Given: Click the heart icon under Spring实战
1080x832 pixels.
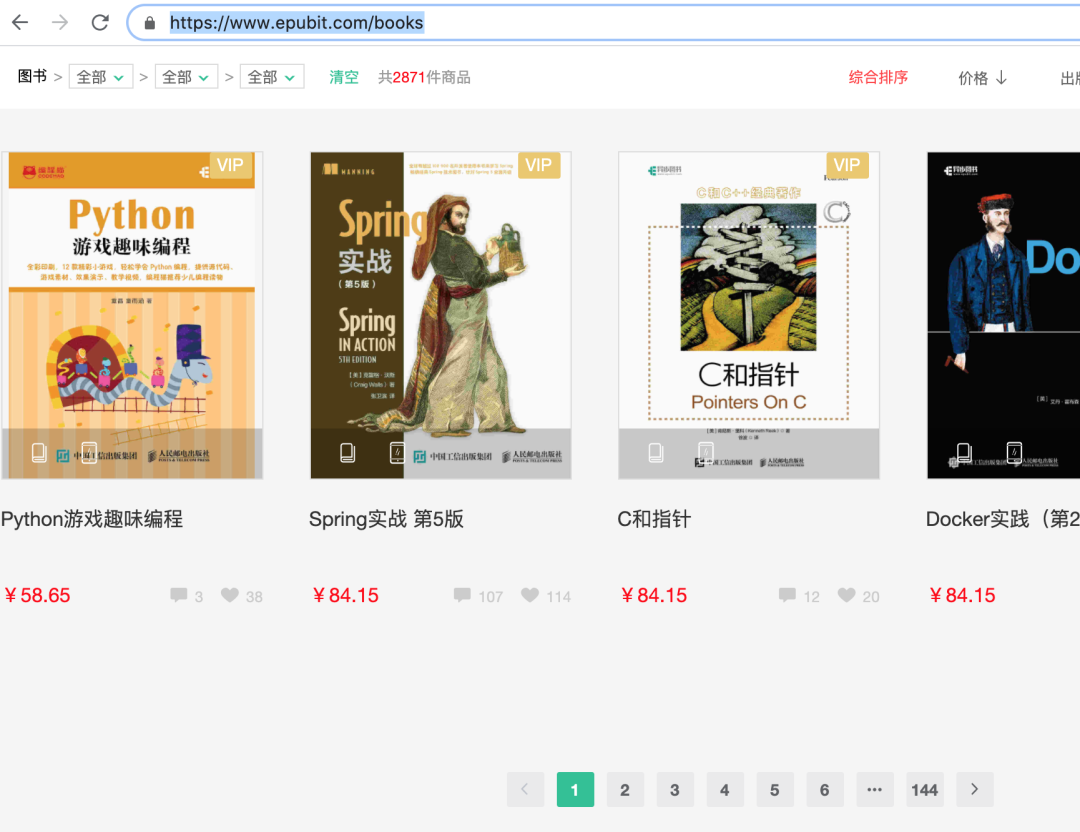Looking at the screenshot, I should (529, 595).
